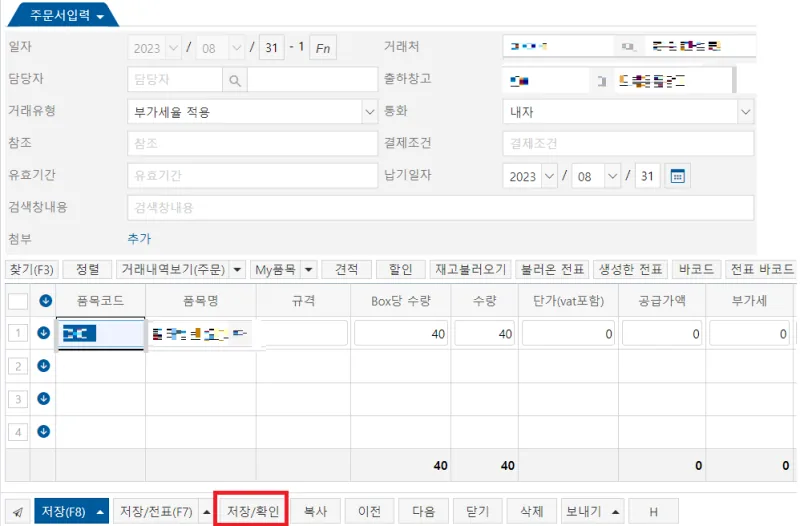Tick the select-all checkbox in table header

18,300
